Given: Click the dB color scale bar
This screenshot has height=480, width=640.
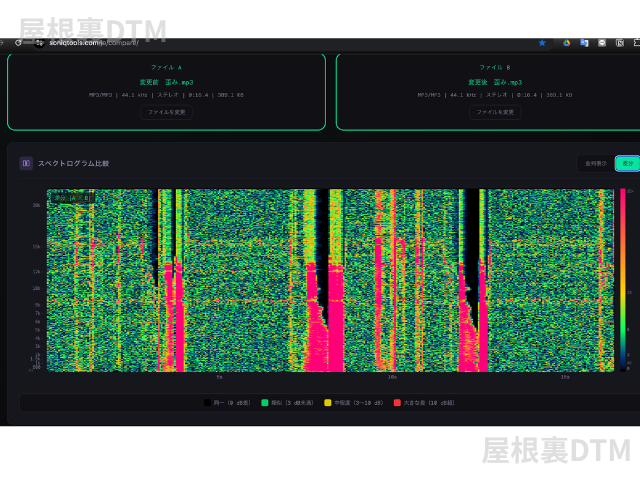Looking at the screenshot, I should tap(623, 280).
